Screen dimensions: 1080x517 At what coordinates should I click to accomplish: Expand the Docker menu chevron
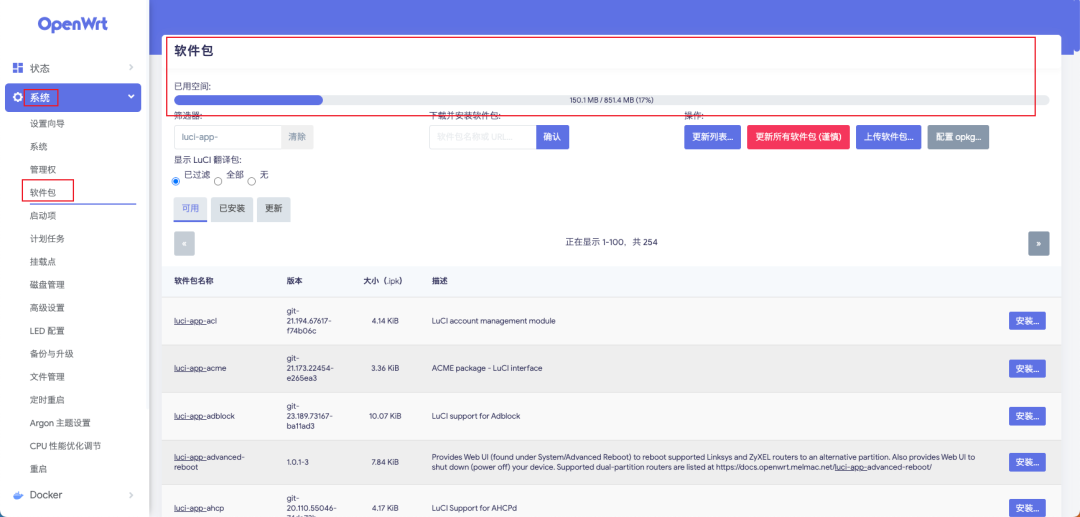pyautogui.click(x=131, y=494)
